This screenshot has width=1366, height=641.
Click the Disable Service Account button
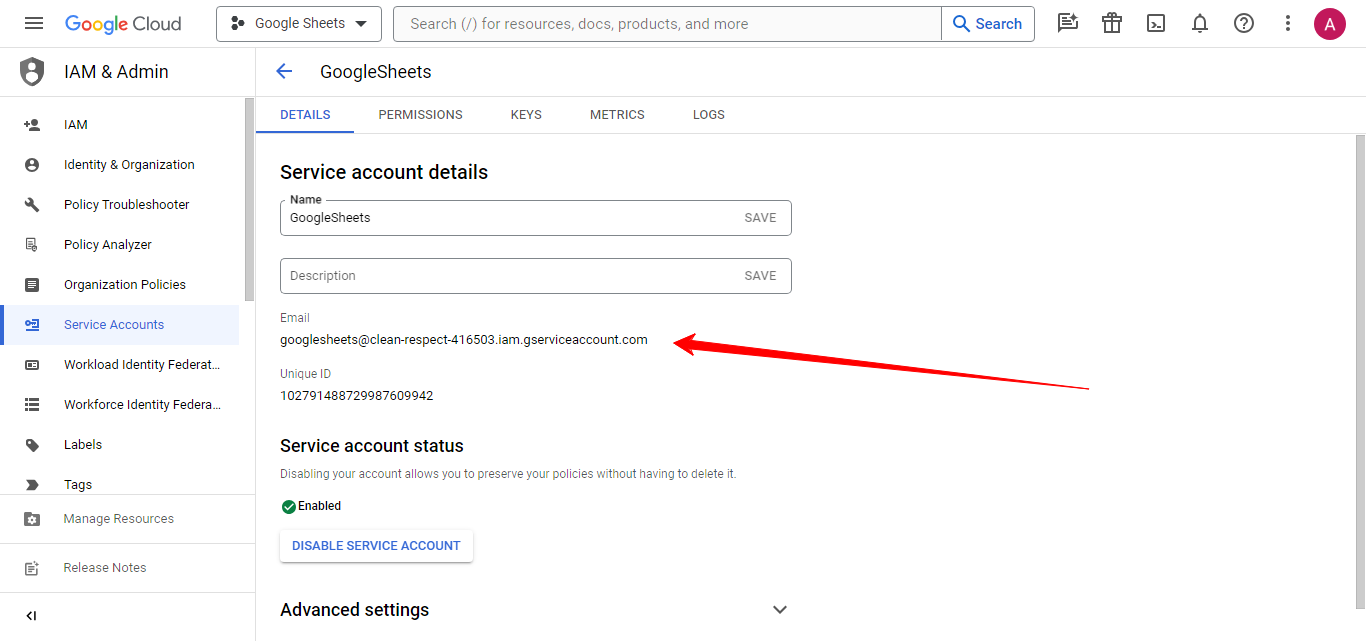coord(376,546)
